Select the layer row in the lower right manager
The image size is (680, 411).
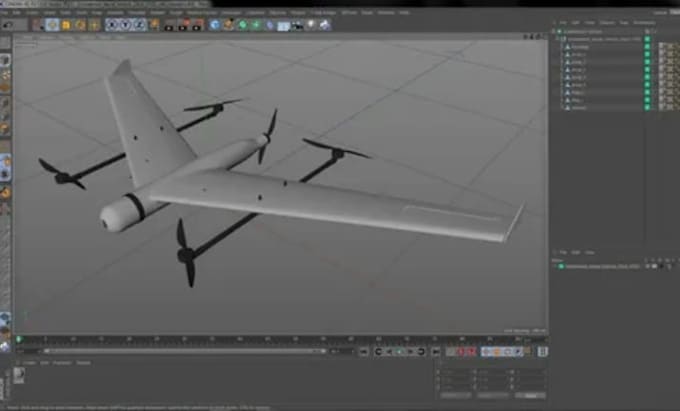click(x=603, y=266)
